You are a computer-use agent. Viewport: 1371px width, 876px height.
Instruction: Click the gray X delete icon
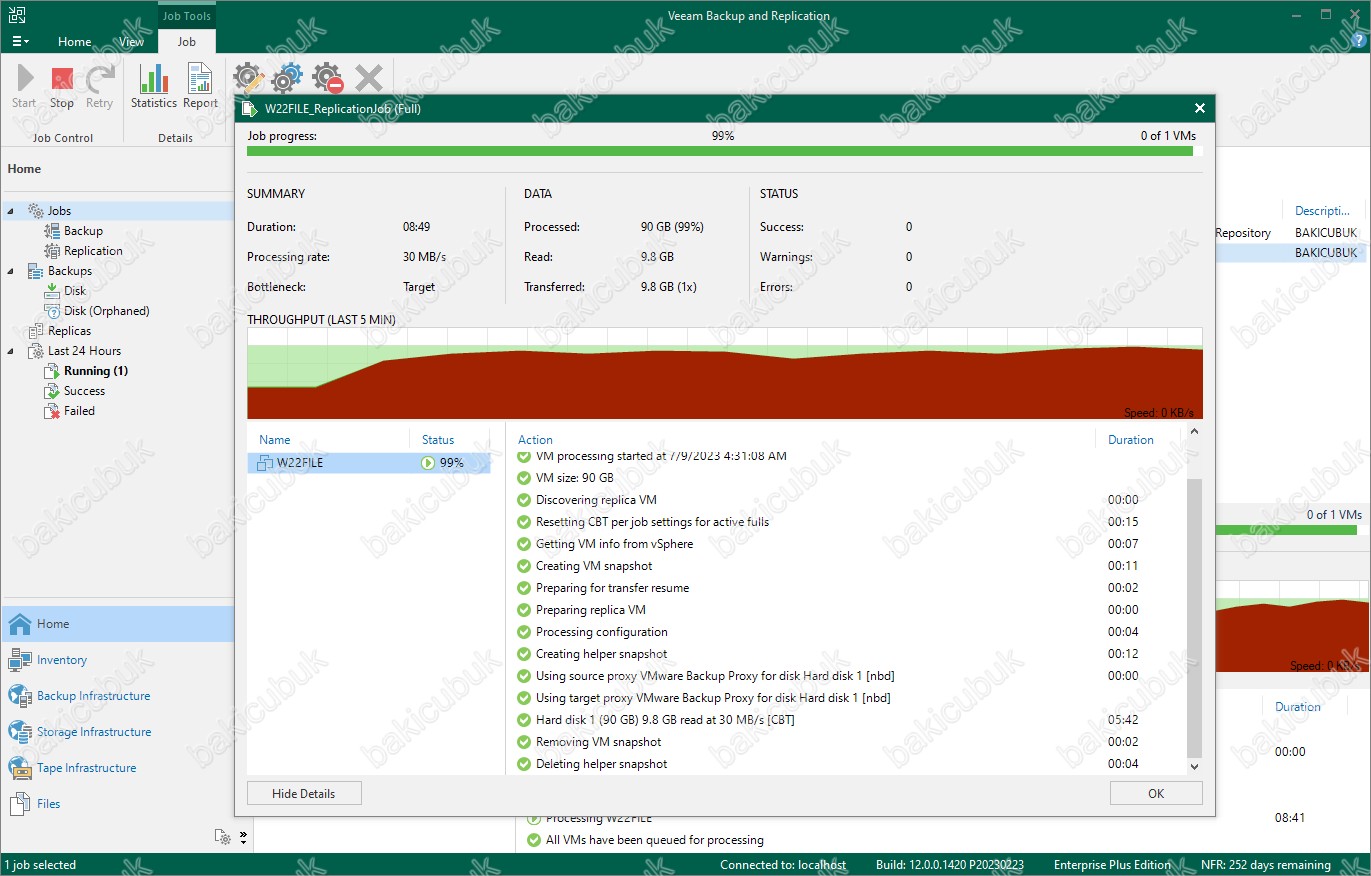pyautogui.click(x=368, y=78)
